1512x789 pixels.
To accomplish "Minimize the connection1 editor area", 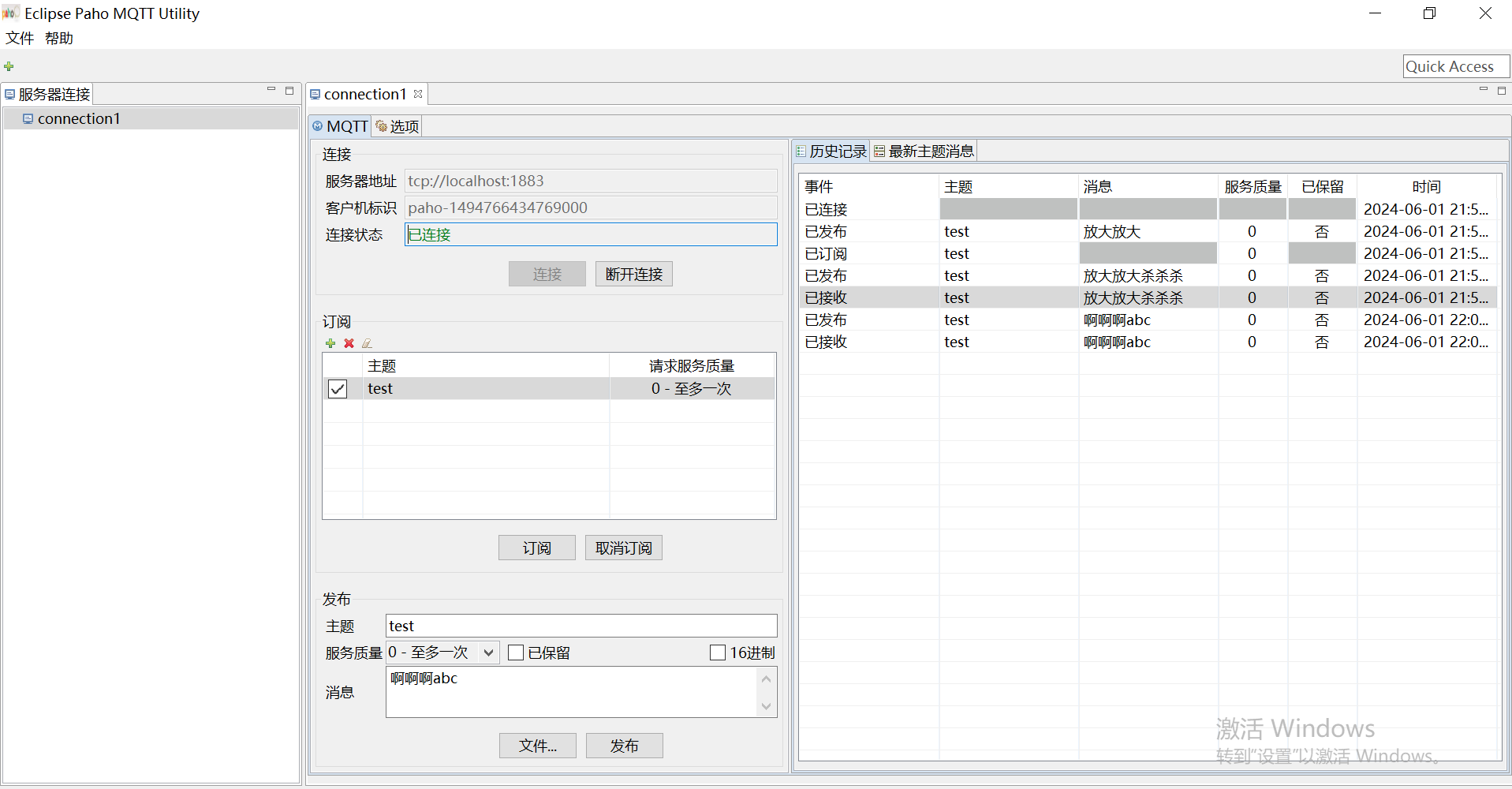I will click(x=1483, y=90).
